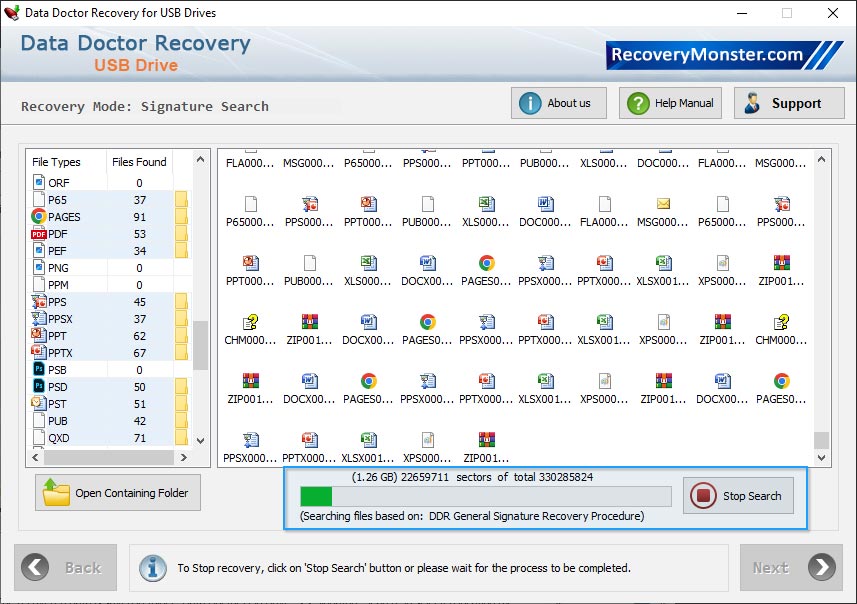Click the yellow folder icon on the PPS row
The width and height of the screenshot is (857, 604).
(x=180, y=301)
